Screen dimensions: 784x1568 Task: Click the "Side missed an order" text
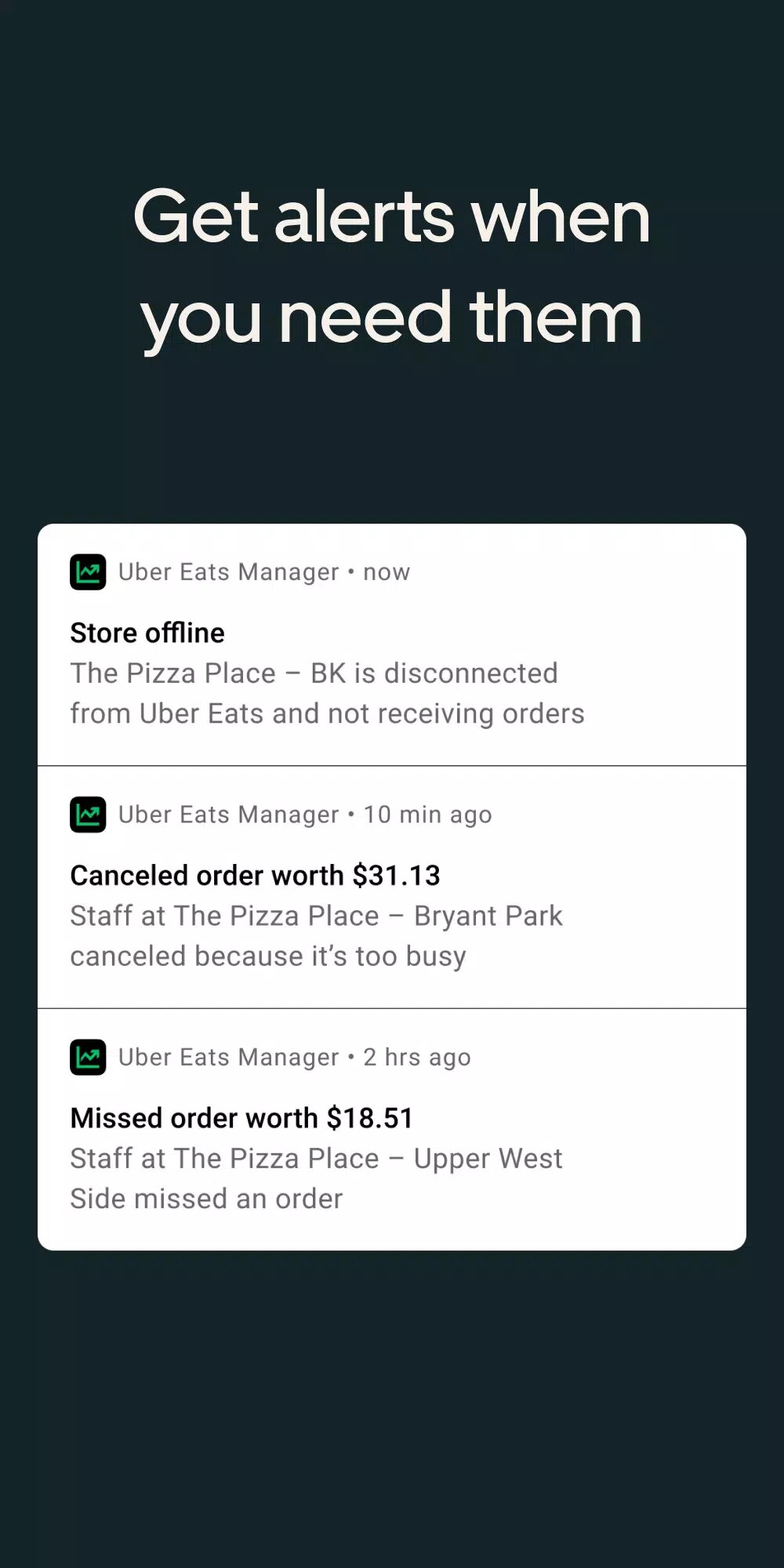pyautogui.click(x=206, y=1199)
